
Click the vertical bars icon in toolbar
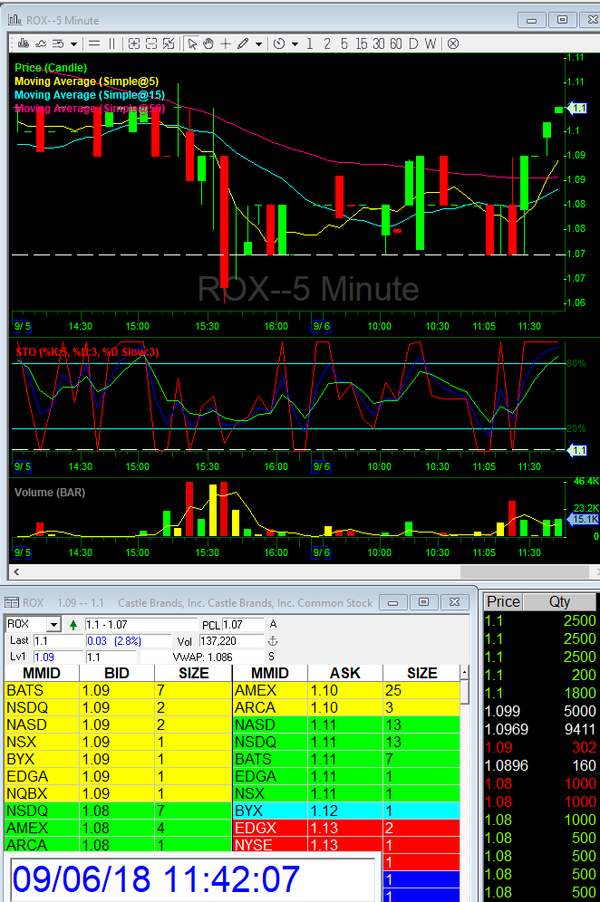tap(112, 43)
